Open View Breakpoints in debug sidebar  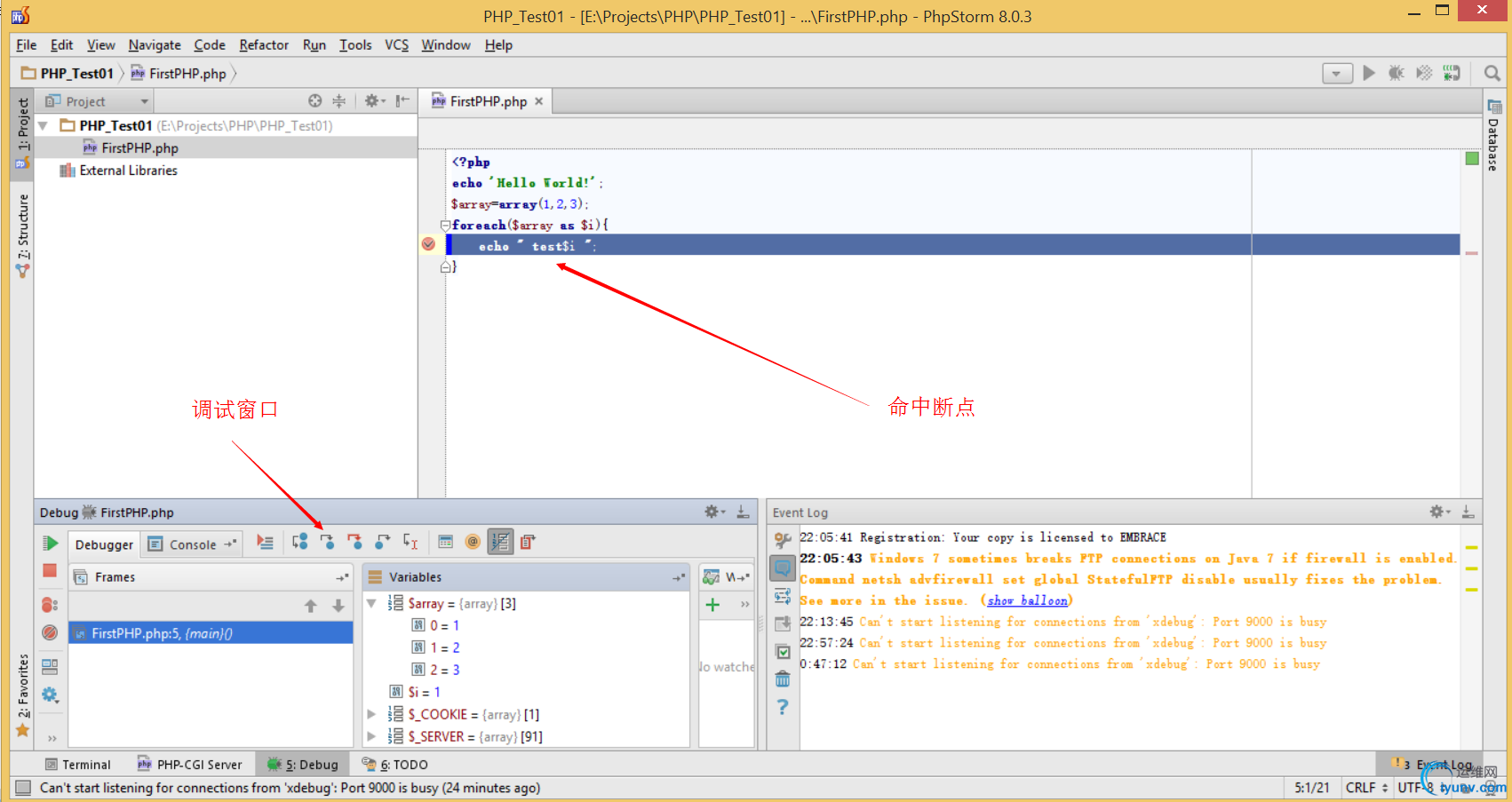point(50,605)
